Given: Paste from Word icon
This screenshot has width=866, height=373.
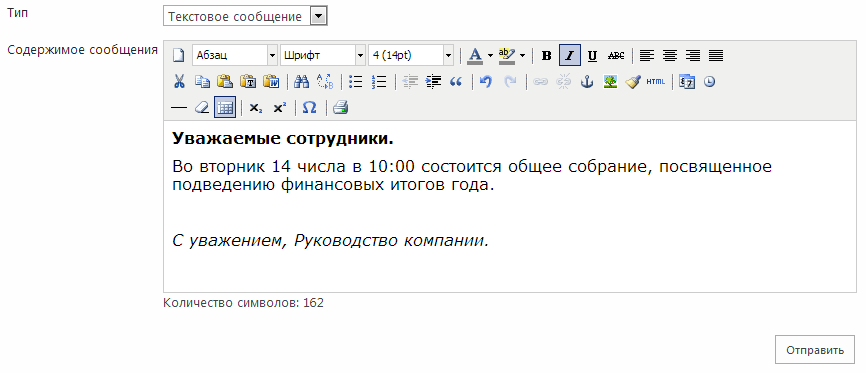Looking at the screenshot, I should [271, 82].
